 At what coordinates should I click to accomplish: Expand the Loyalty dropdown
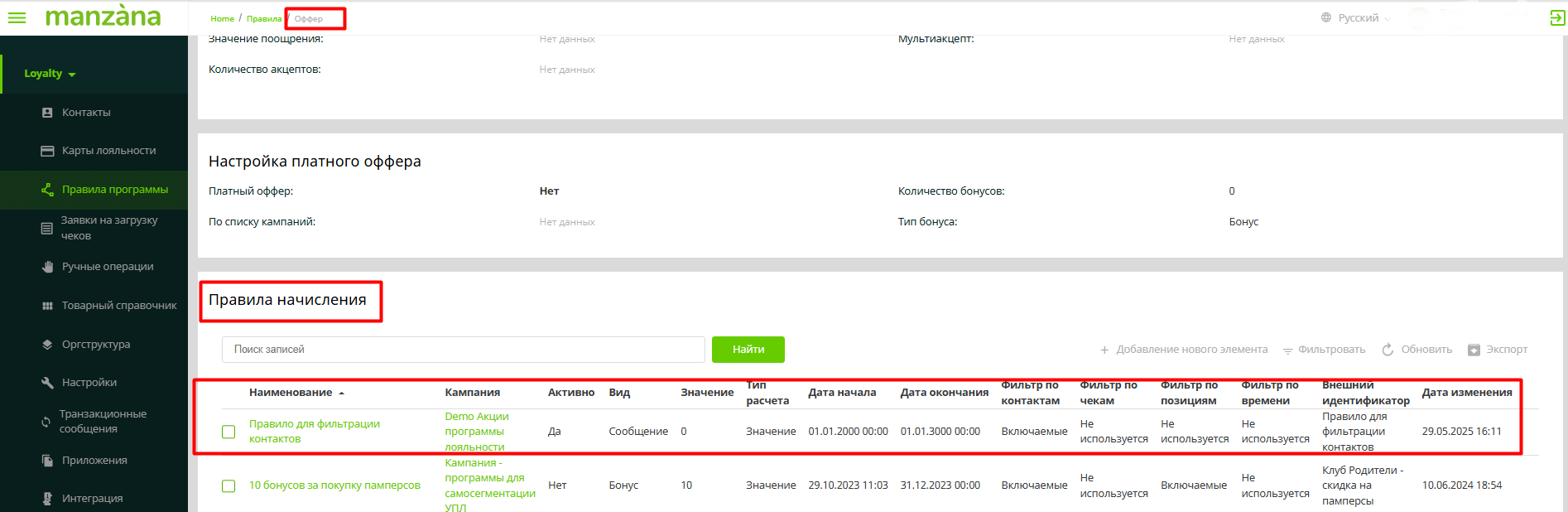50,74
